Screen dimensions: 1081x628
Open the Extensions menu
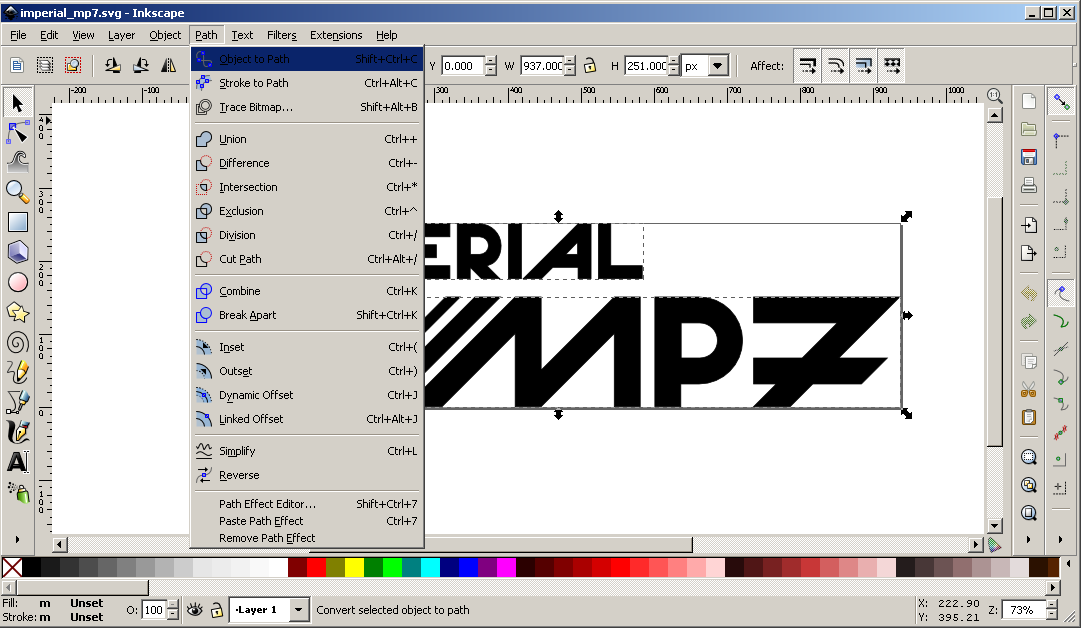[x=336, y=35]
